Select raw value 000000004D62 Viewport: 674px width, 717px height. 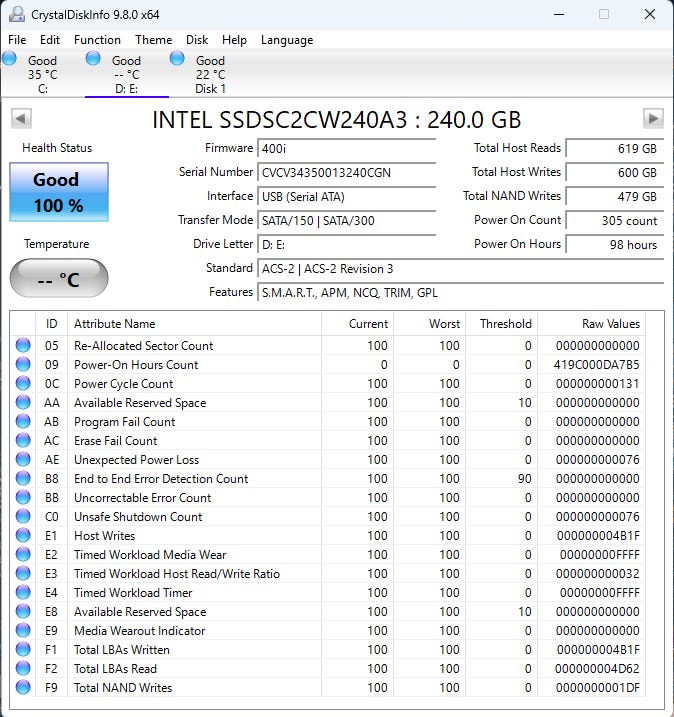[597, 669]
